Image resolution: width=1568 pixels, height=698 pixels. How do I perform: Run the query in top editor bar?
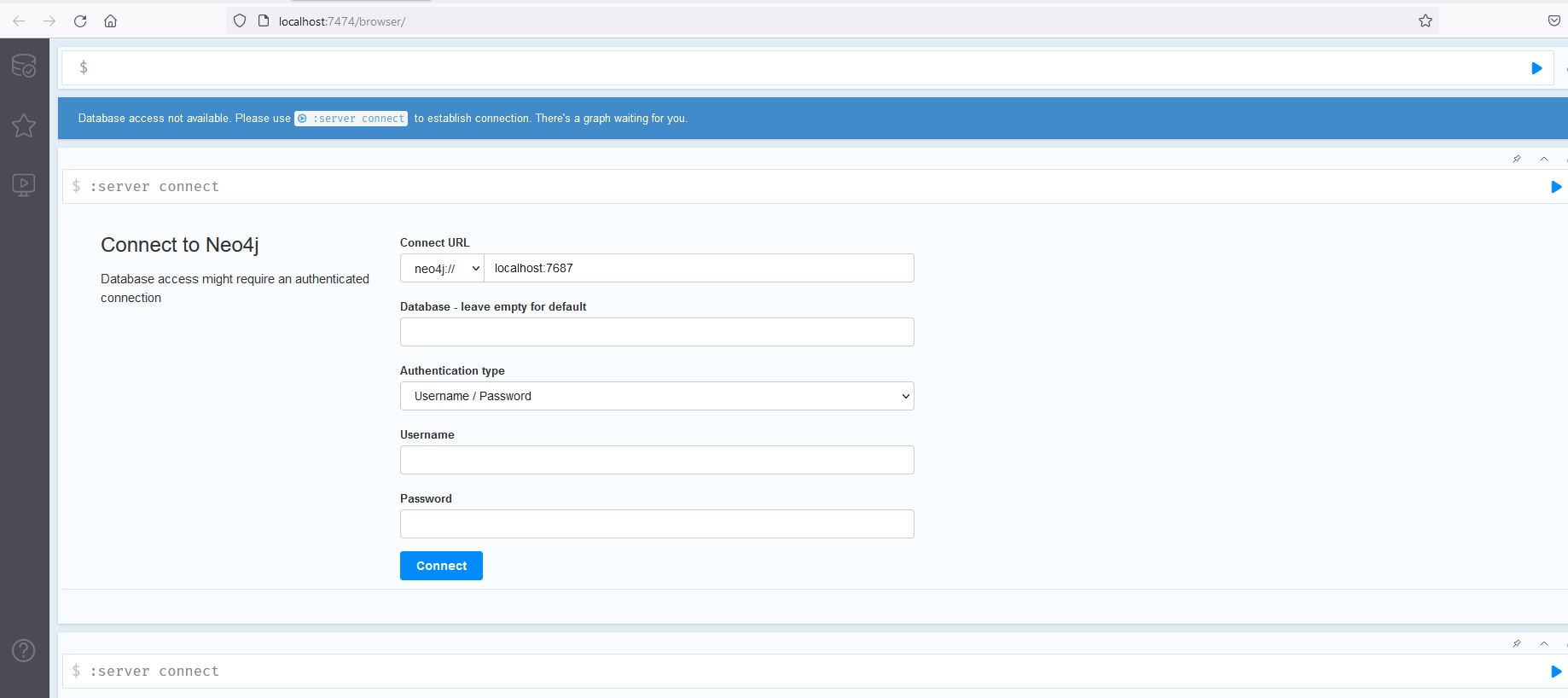coord(1536,68)
